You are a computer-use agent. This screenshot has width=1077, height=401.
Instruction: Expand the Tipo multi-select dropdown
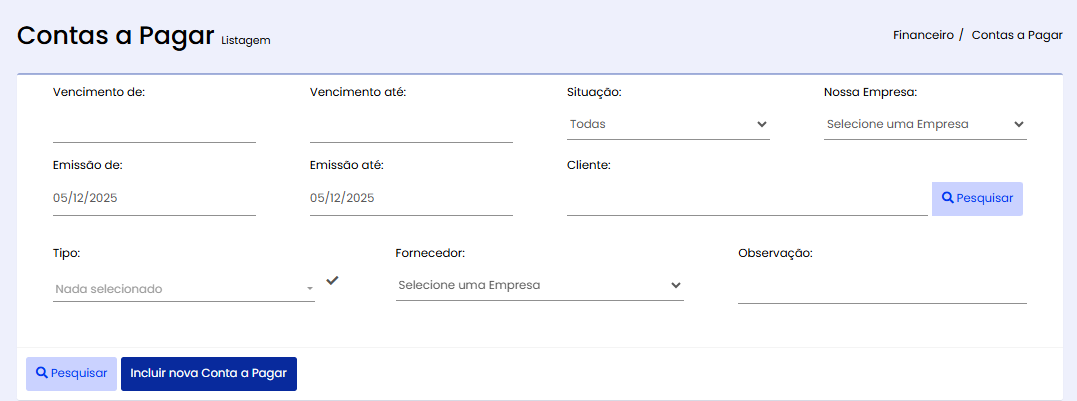(x=184, y=288)
